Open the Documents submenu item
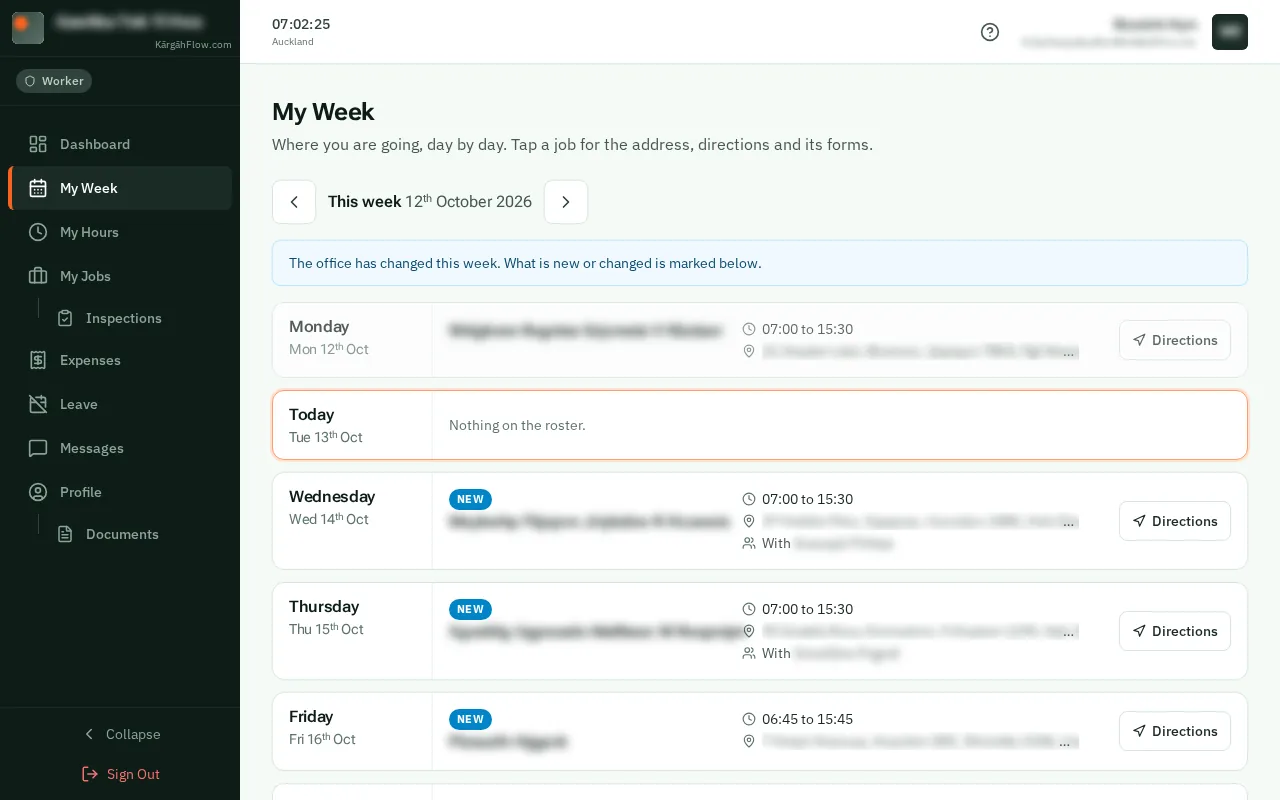 108,534
